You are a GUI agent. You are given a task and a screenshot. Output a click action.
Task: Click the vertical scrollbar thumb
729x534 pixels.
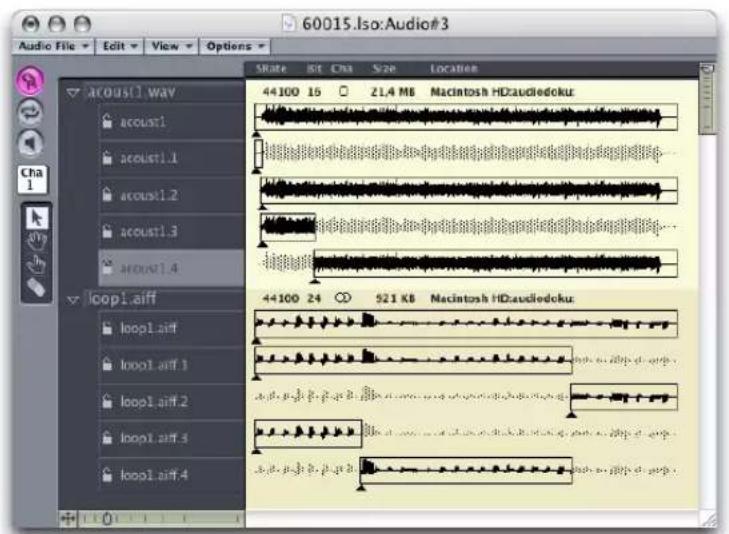click(706, 99)
